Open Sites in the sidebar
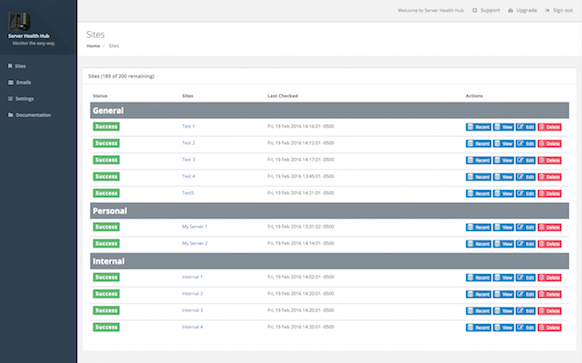 pyautogui.click(x=17, y=66)
